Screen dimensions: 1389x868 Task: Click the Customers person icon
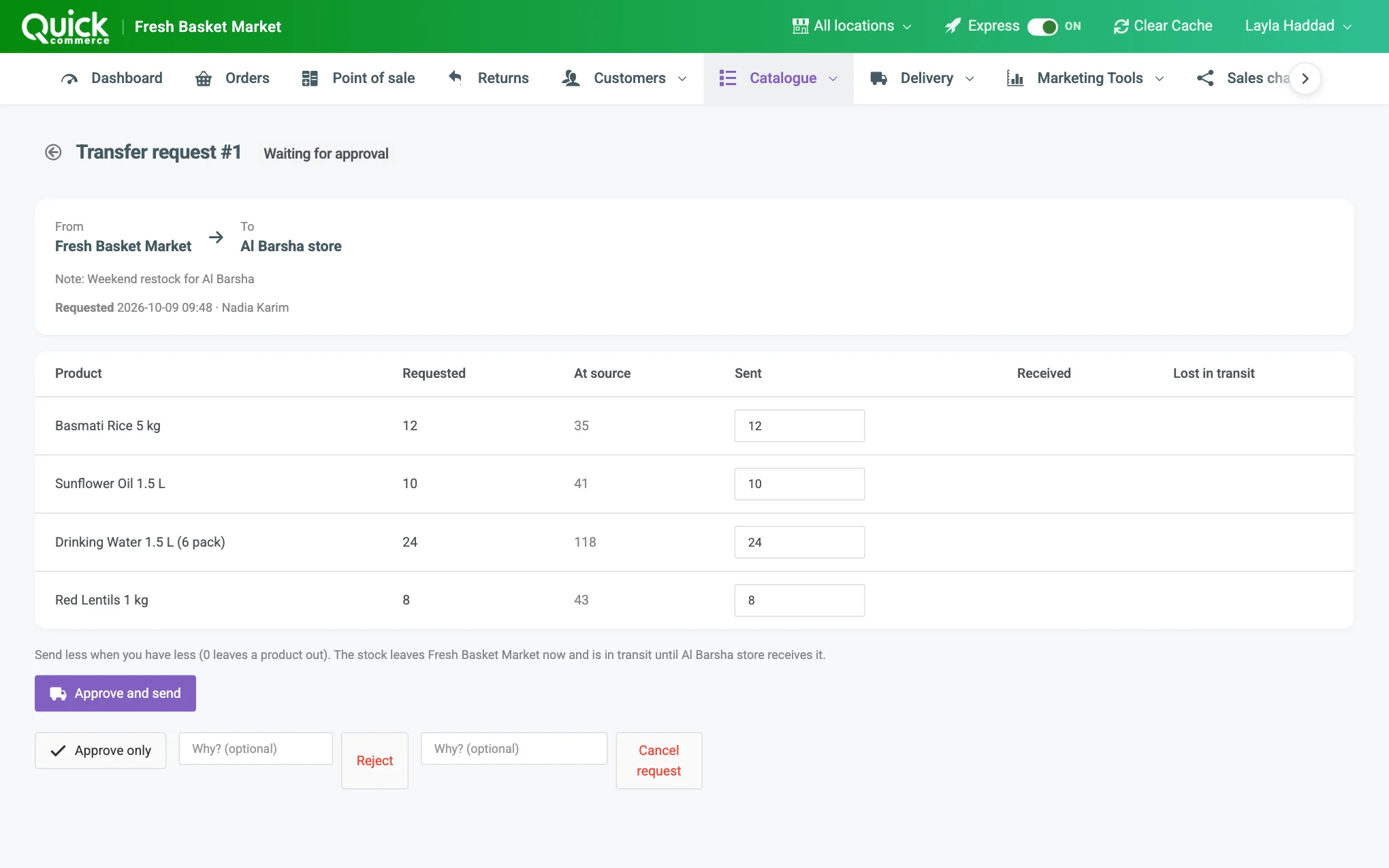(x=571, y=78)
